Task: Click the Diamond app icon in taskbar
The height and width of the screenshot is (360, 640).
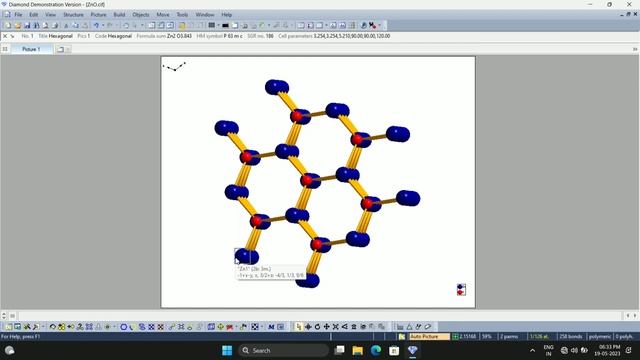Action: coord(412,350)
